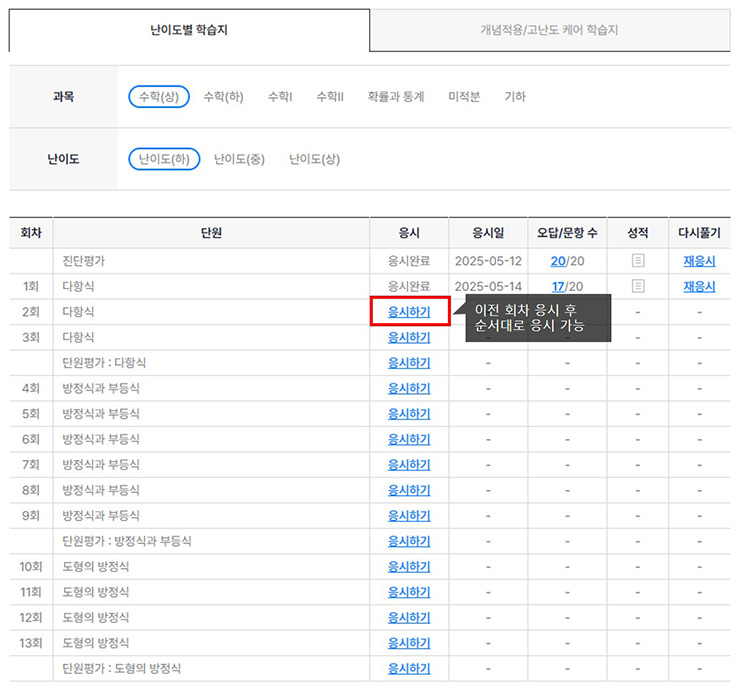This screenshot has height=686, width=742.
Task: Click 응시하기 for 6회 방정식과 부등식
Action: coord(409,440)
